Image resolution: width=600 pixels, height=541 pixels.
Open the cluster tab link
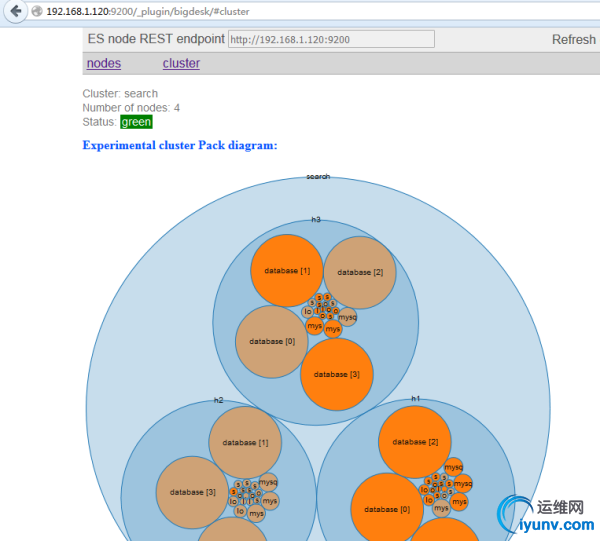tap(181, 63)
